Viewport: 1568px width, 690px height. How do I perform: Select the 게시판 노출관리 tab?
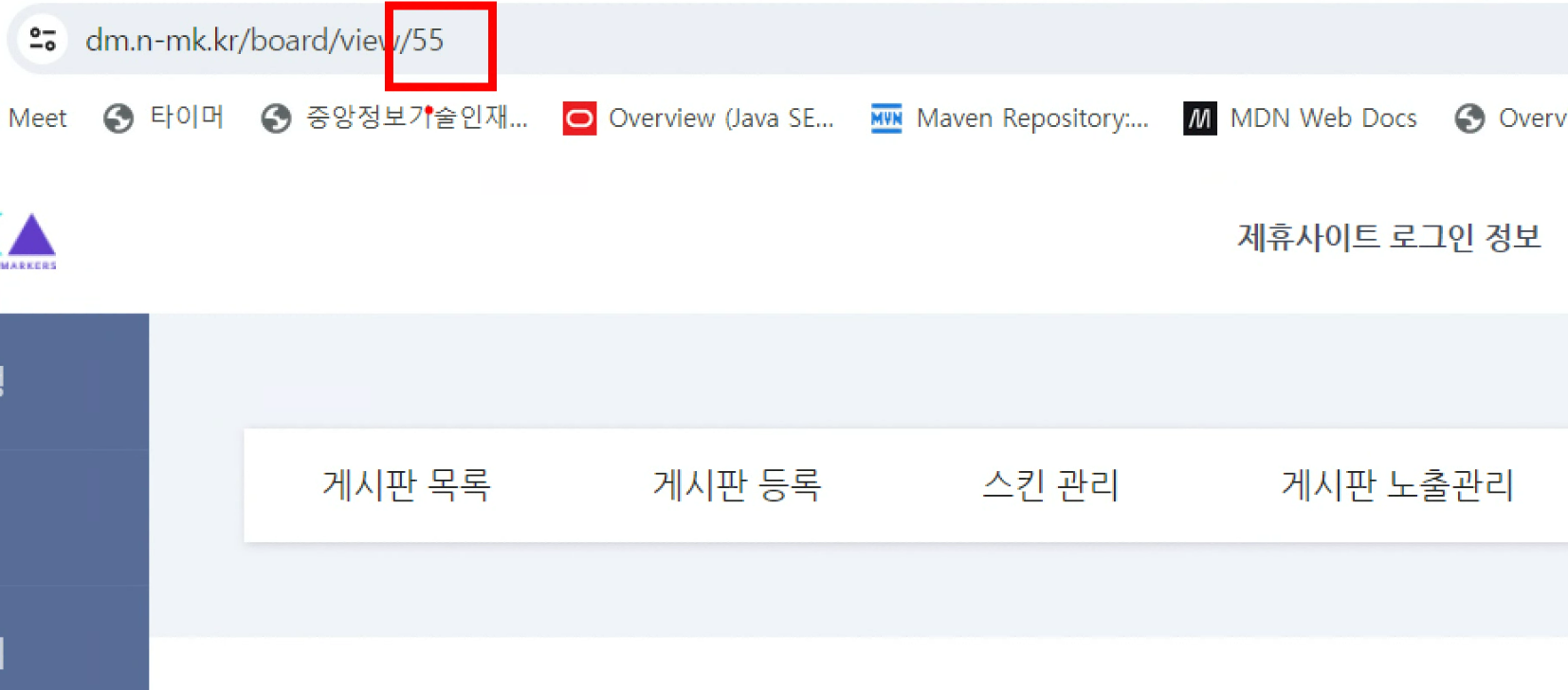tap(1397, 485)
